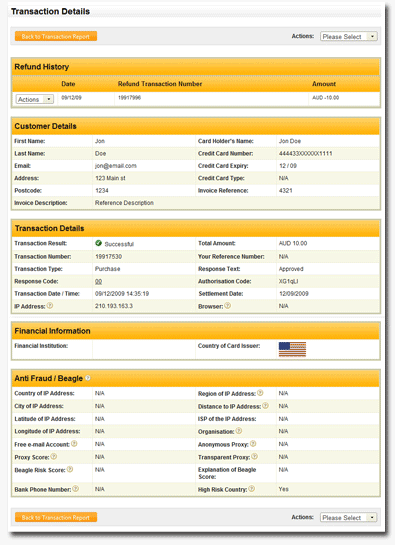Click card holder's name Jon Doe
This screenshot has height=545, width=395.
point(290,141)
